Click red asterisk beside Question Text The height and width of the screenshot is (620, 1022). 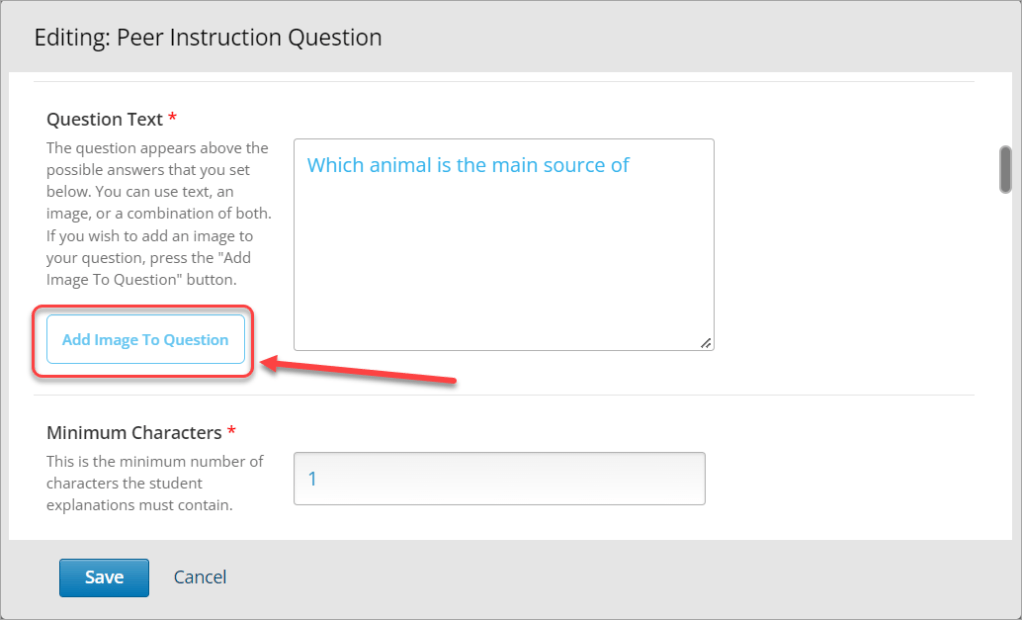[172, 120]
